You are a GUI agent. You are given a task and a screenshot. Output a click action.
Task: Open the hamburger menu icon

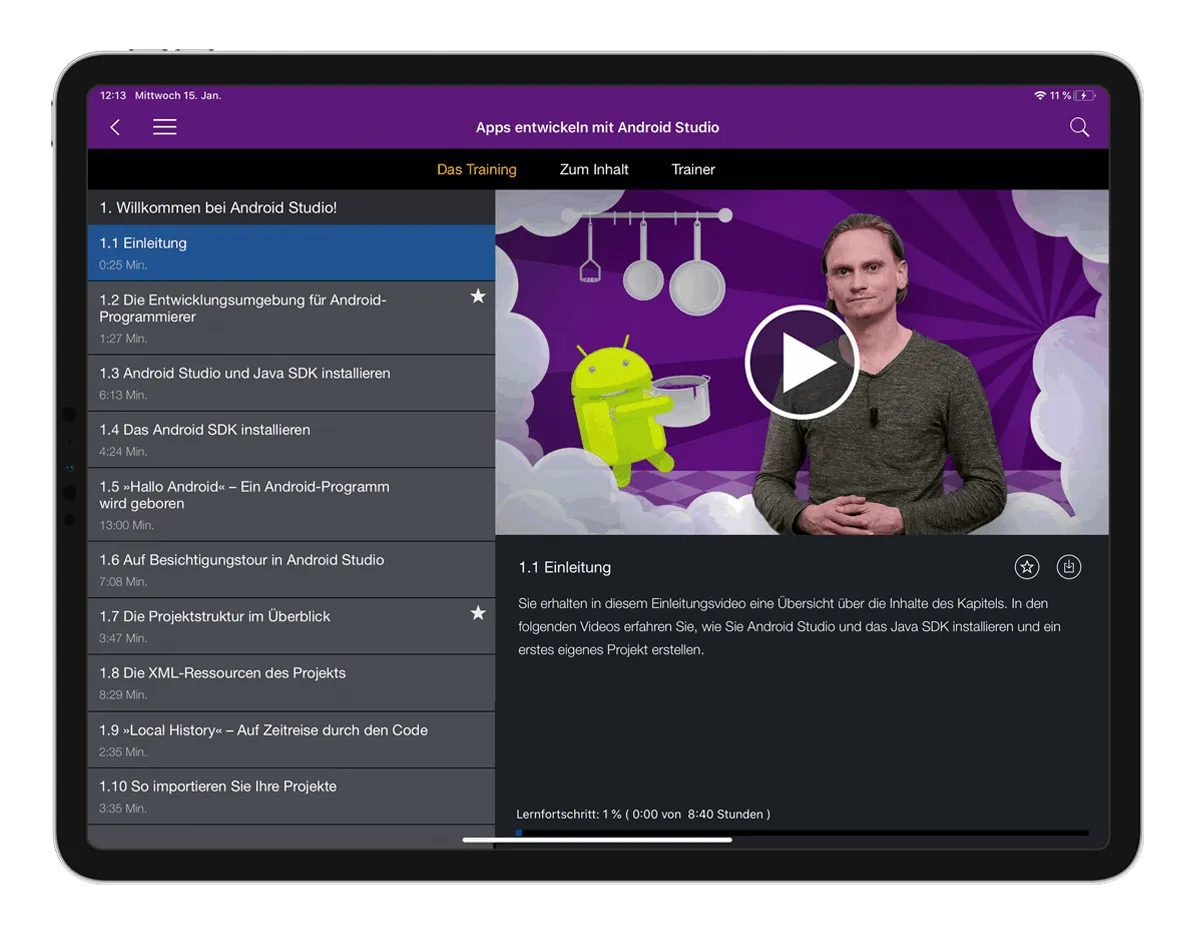[165, 127]
